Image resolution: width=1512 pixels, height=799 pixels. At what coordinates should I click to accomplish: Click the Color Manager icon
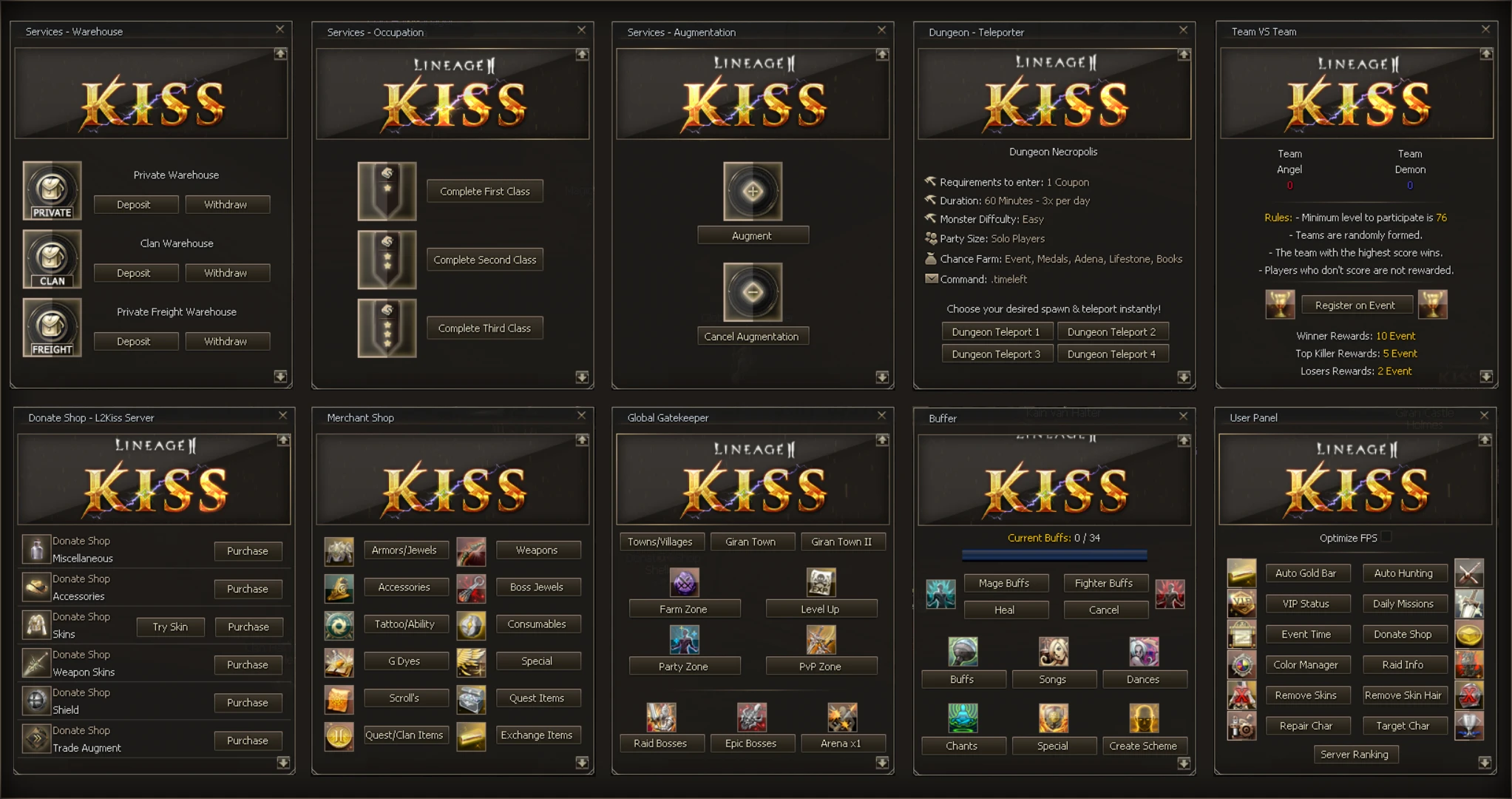(x=1241, y=665)
